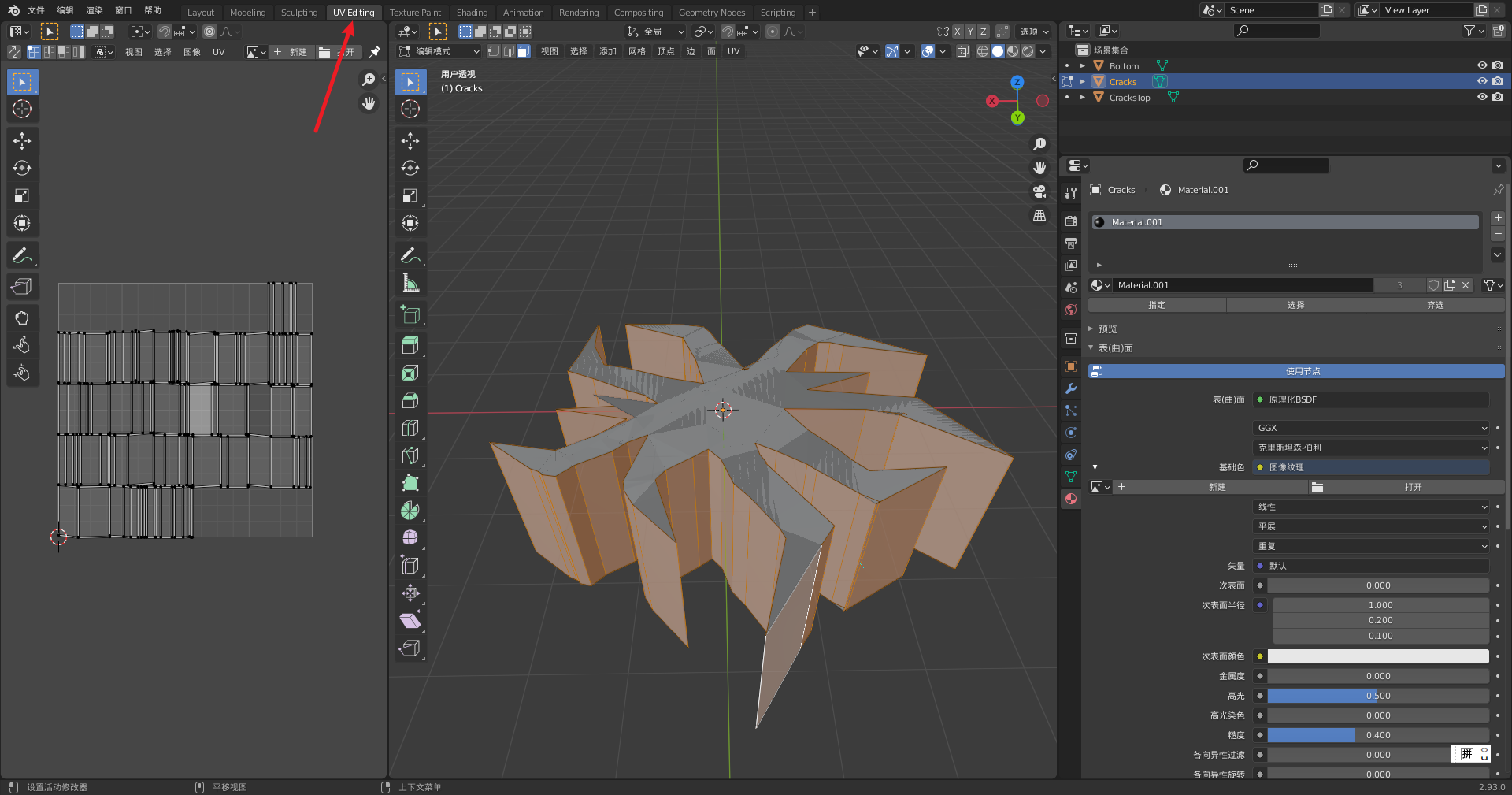Switch to vertex select mode in viewport
Viewport: 1512px width, 795px height.
pos(494,51)
